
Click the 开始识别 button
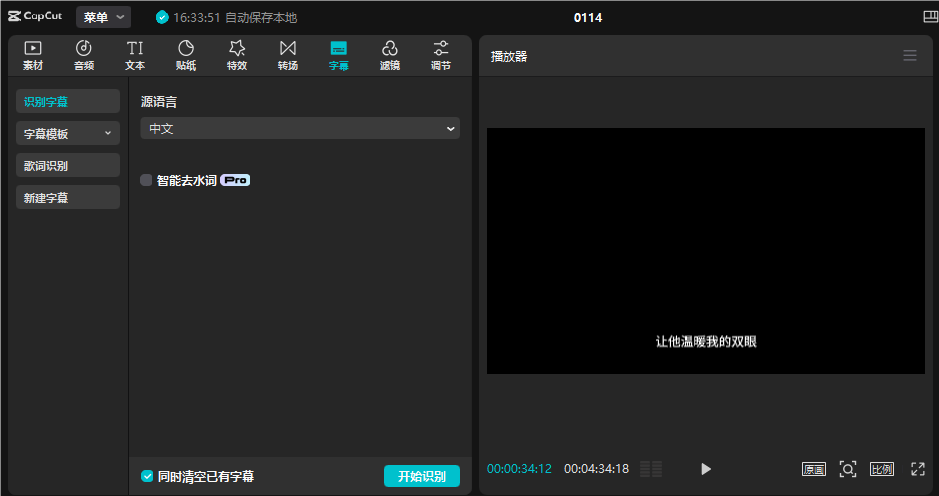pyautogui.click(x=421, y=476)
